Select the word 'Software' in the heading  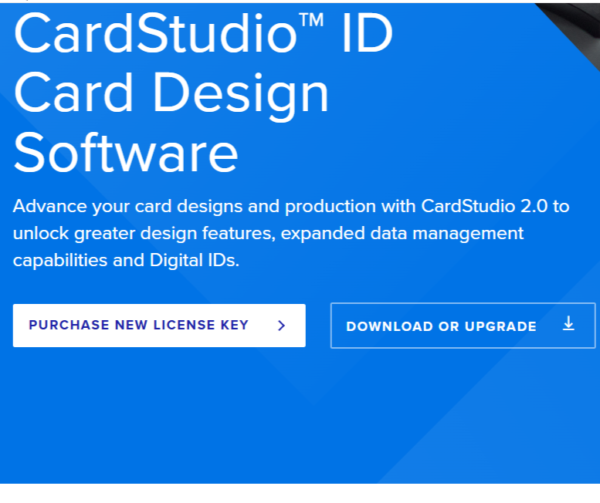[126, 153]
